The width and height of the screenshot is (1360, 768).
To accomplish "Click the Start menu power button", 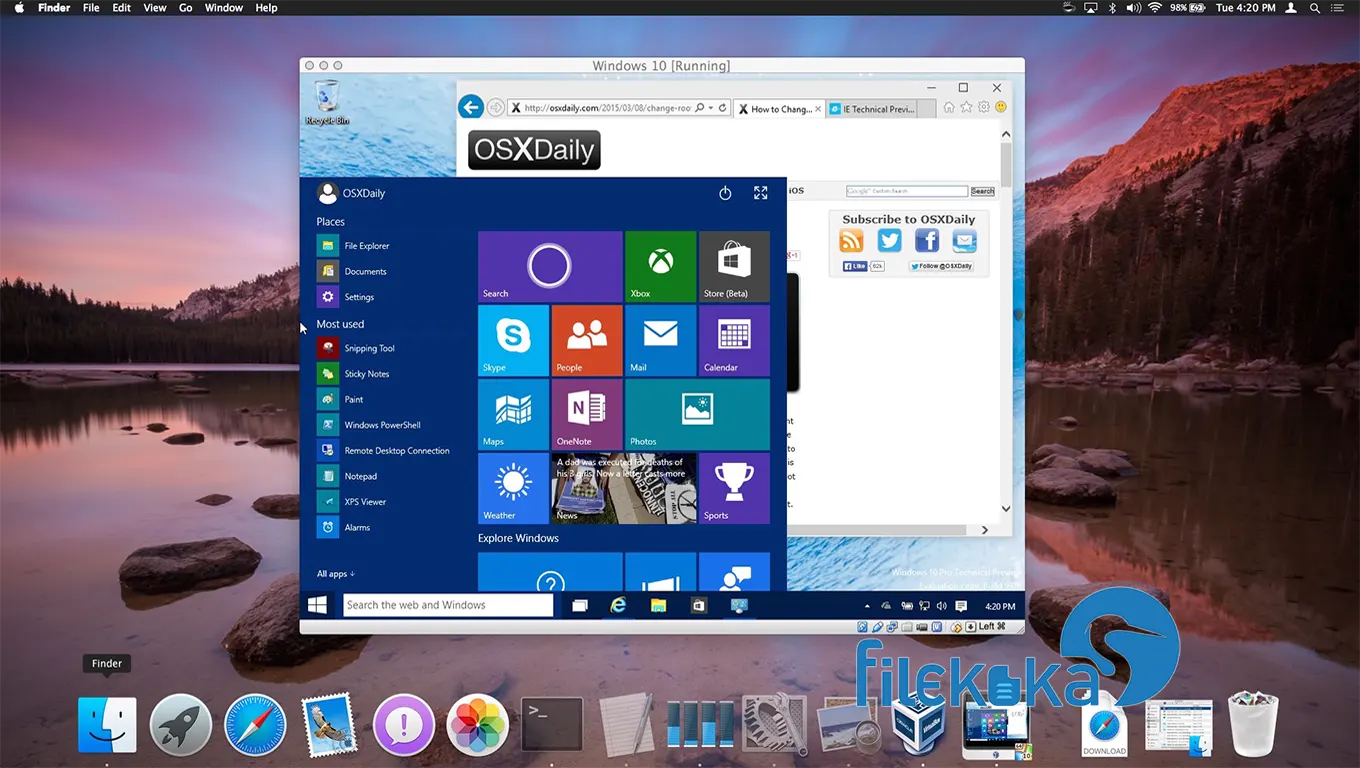I will [x=726, y=193].
